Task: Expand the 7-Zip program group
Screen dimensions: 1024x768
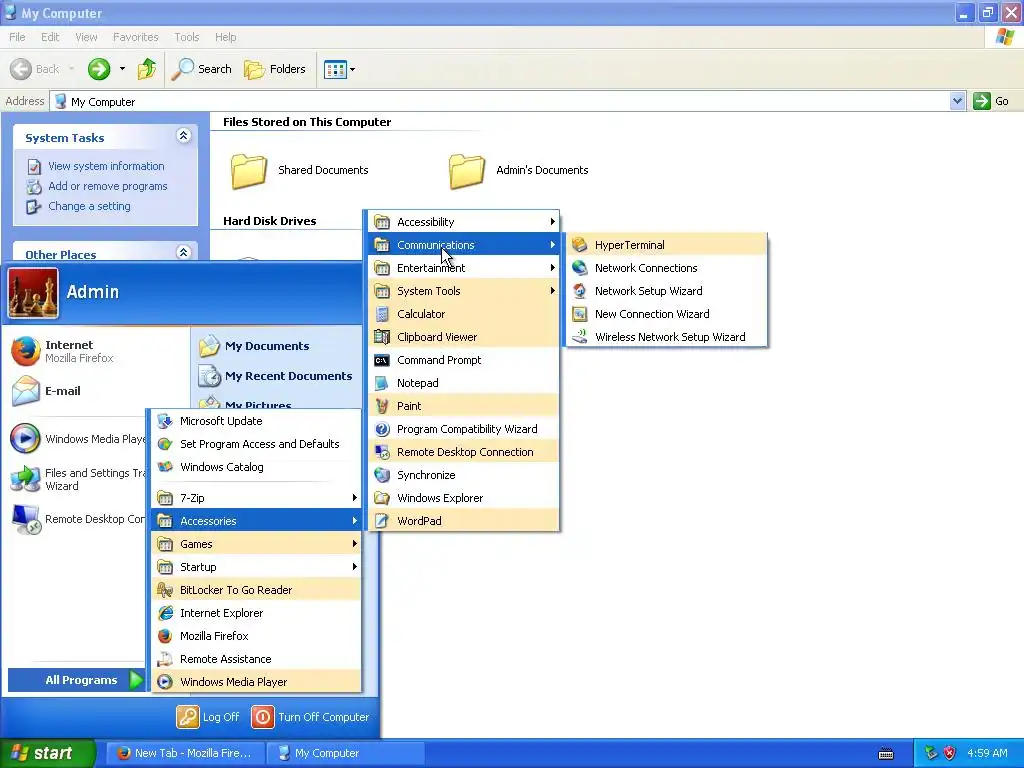Action: 256,498
